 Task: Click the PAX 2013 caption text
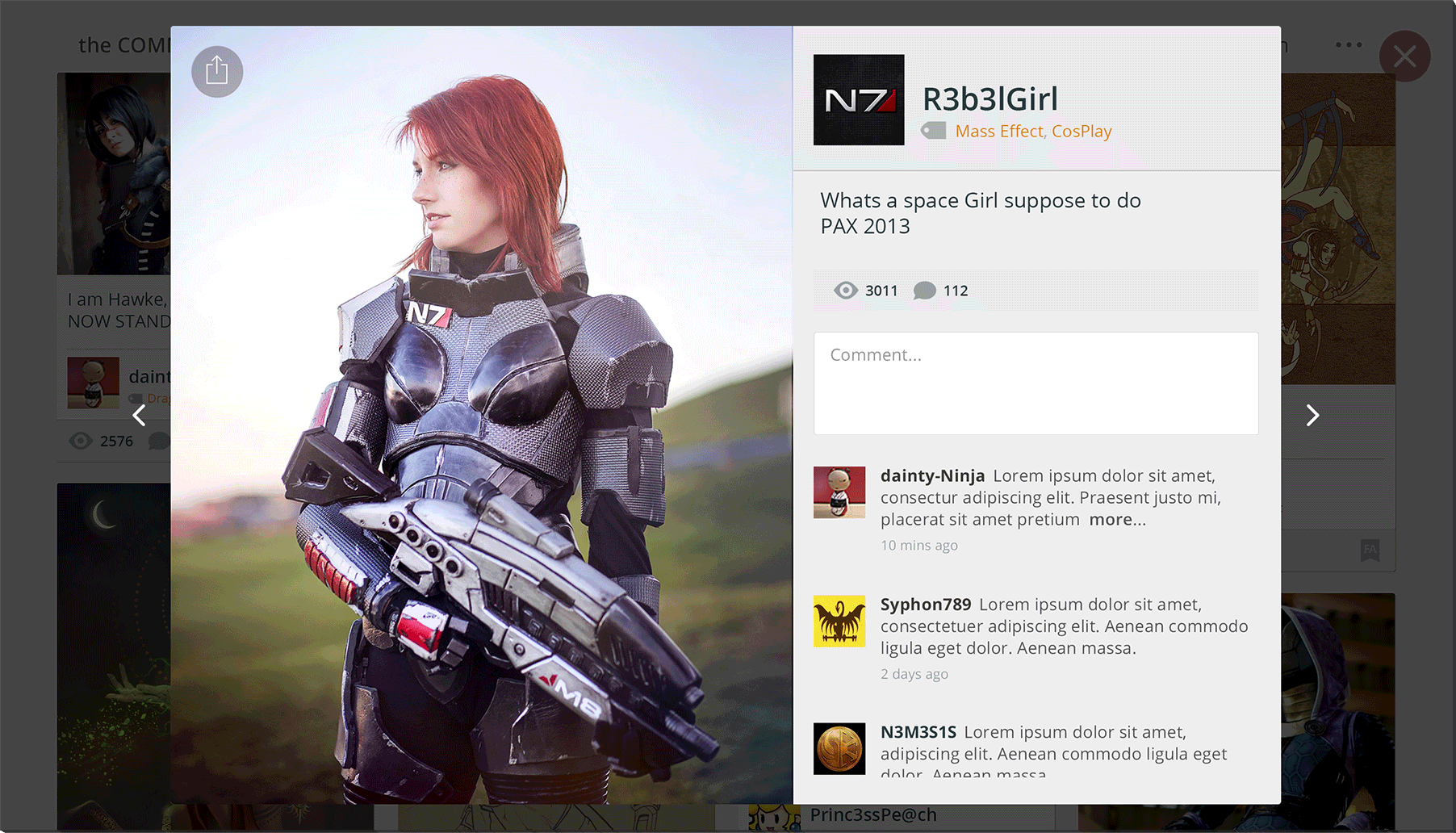point(865,227)
